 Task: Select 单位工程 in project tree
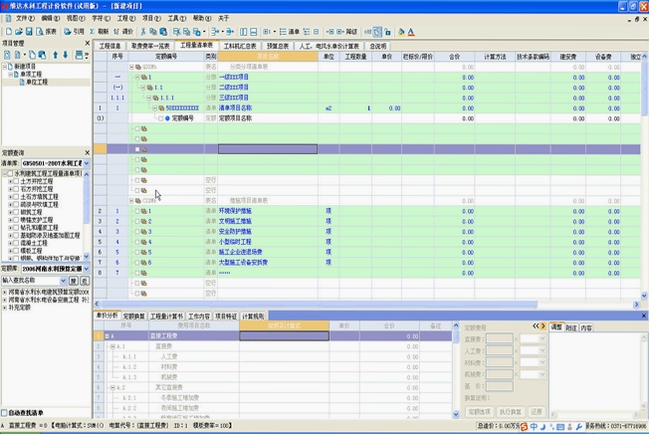click(37, 82)
